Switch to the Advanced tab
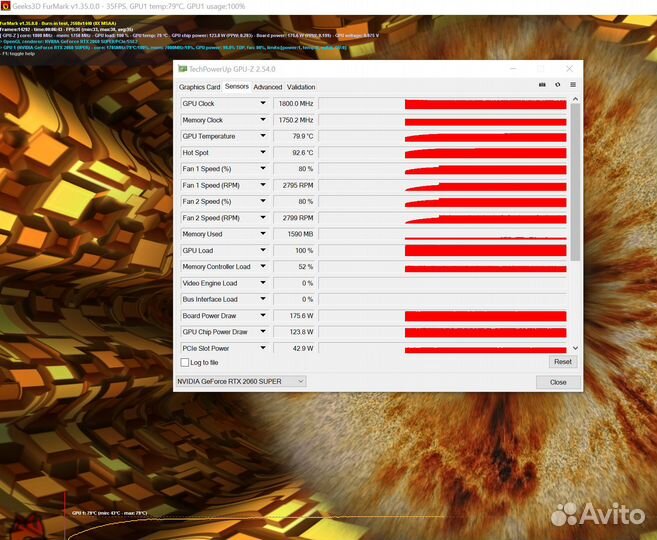 [x=268, y=87]
